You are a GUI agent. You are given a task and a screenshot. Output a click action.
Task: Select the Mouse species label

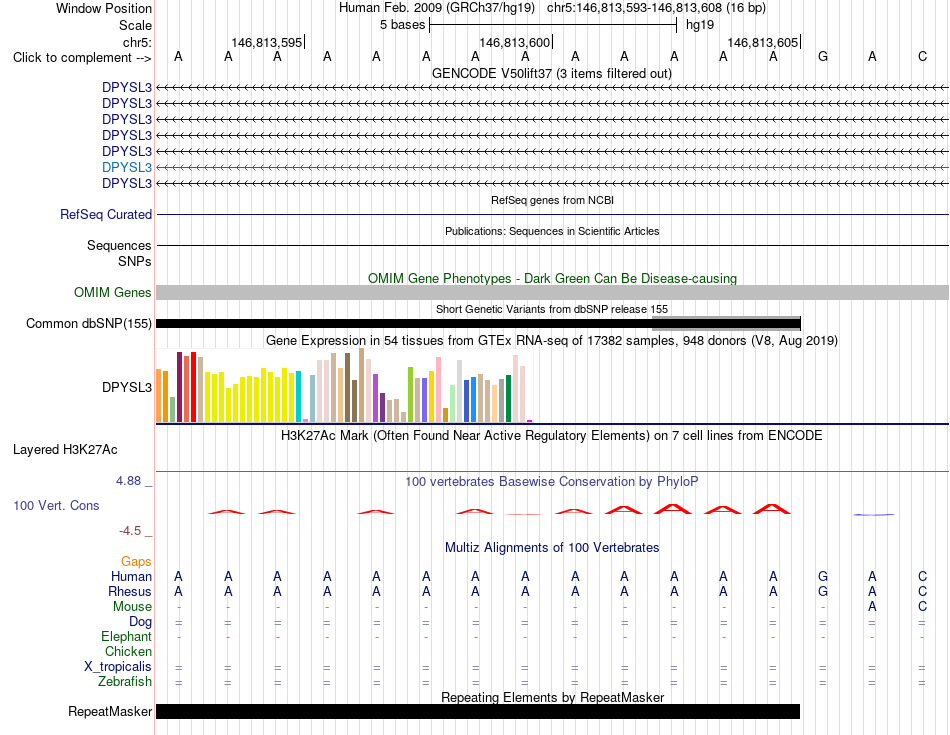[x=132, y=607]
